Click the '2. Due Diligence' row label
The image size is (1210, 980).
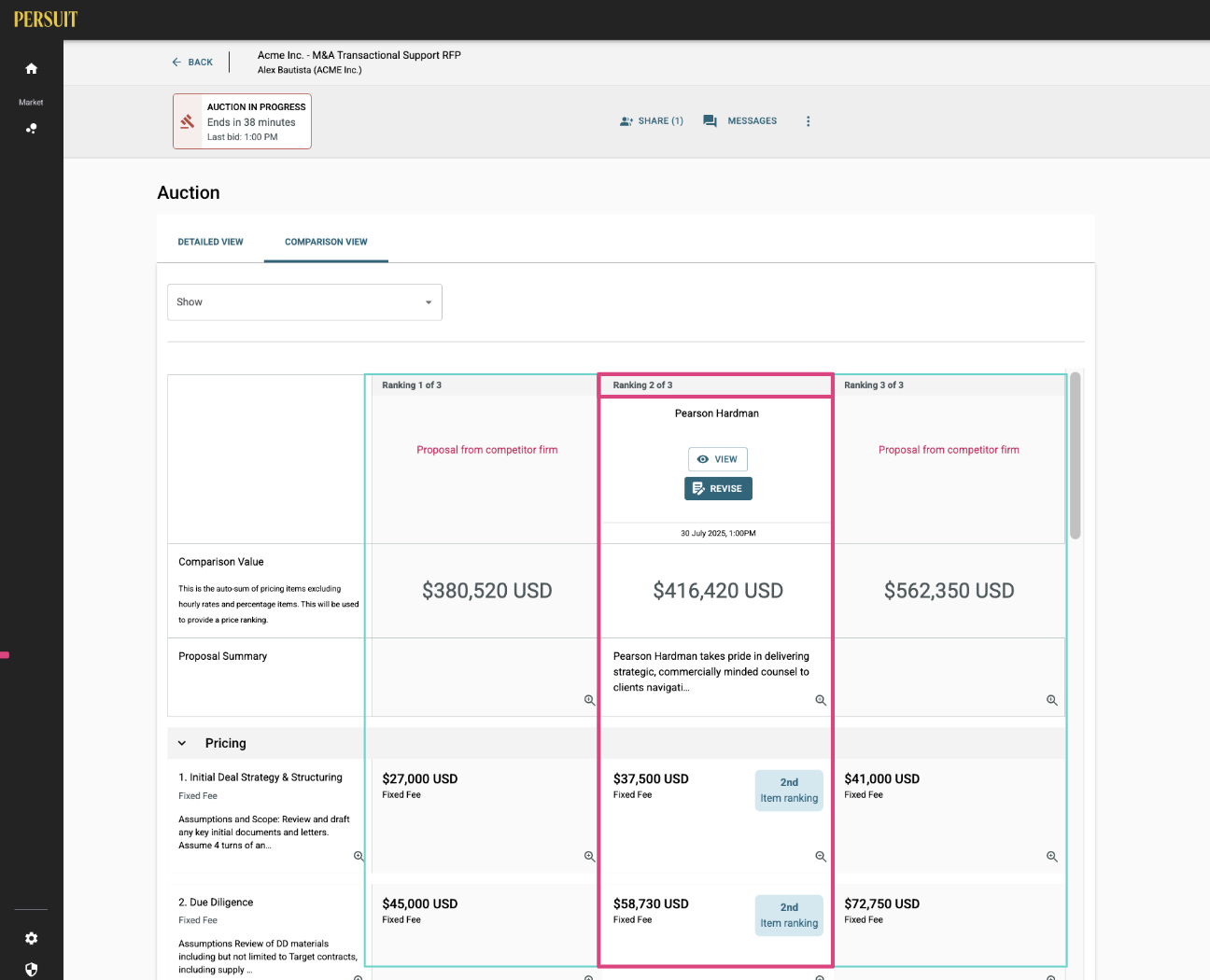pos(216,903)
